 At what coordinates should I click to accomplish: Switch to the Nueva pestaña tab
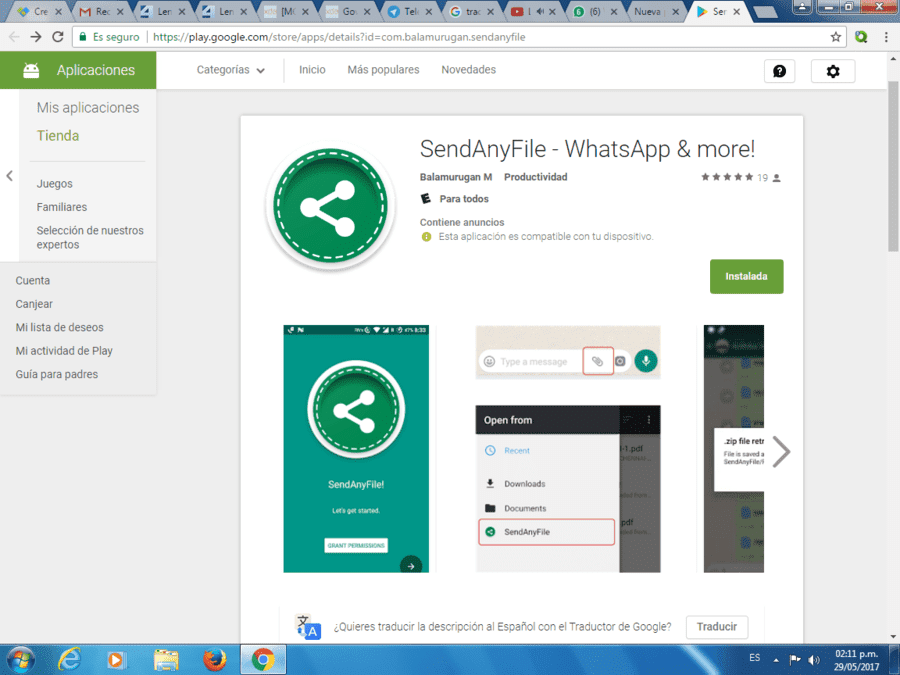pyautogui.click(x=655, y=11)
